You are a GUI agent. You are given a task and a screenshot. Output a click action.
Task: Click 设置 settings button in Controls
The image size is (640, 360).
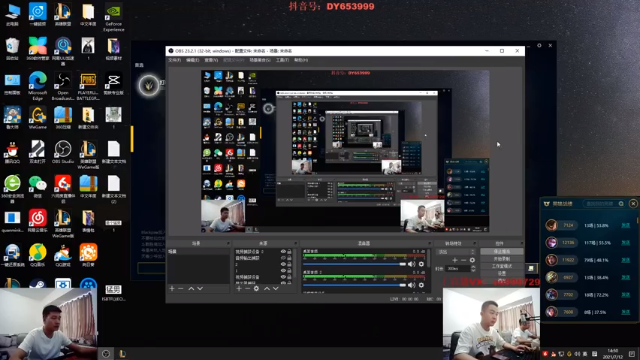(x=502, y=273)
